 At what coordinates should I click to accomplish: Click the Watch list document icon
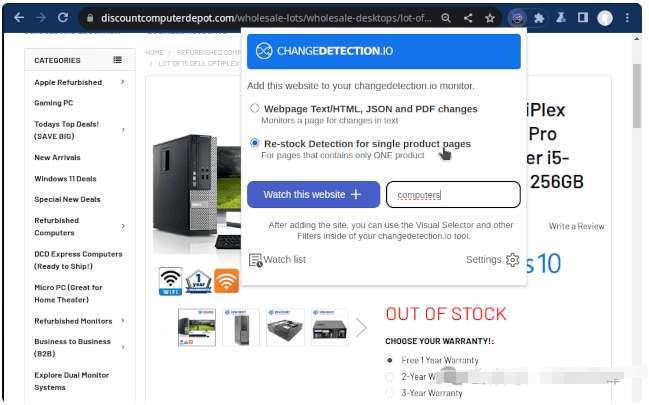point(255,260)
